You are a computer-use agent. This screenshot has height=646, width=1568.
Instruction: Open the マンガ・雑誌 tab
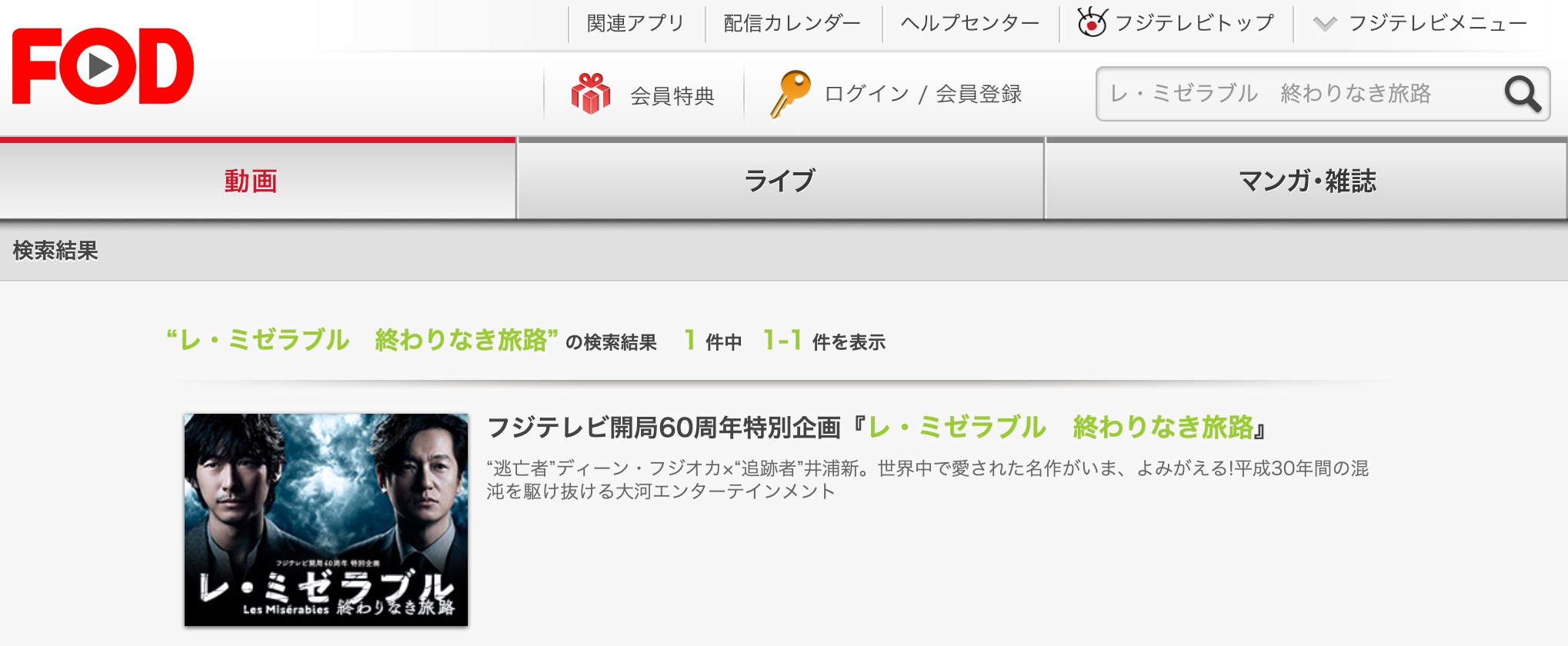click(1306, 180)
